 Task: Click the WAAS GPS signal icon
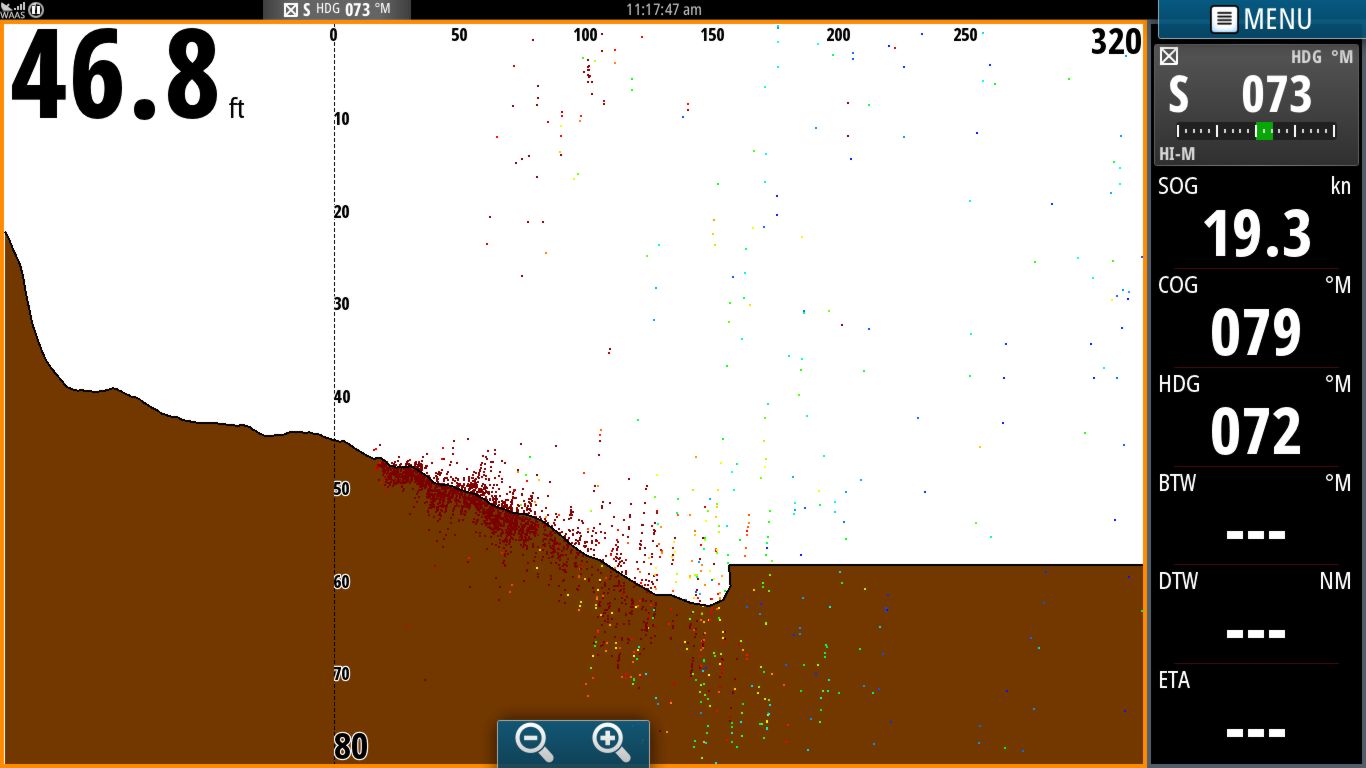(x=13, y=10)
